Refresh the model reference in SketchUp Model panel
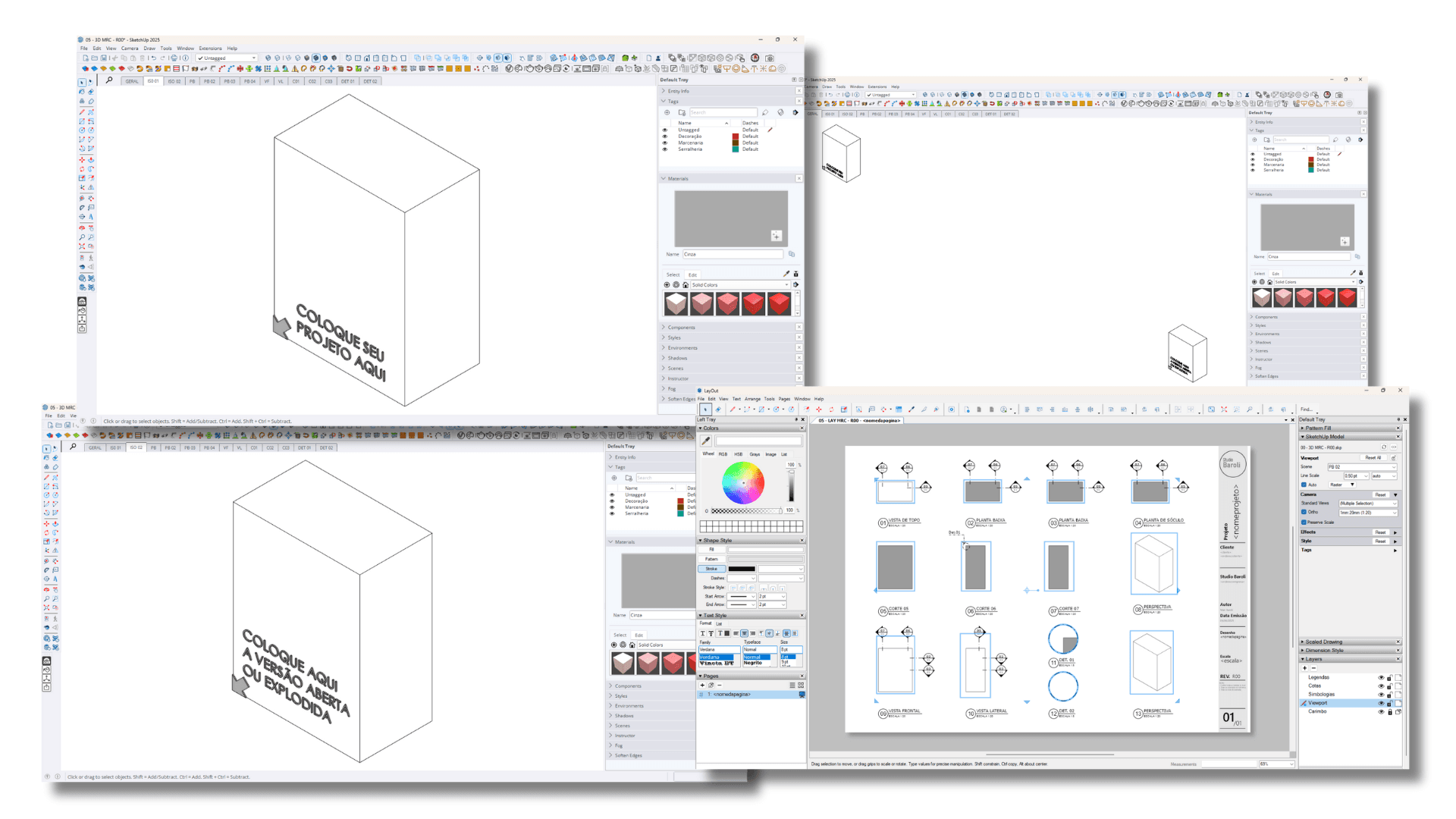Viewport: 1456px width, 819px height. coord(1384,447)
